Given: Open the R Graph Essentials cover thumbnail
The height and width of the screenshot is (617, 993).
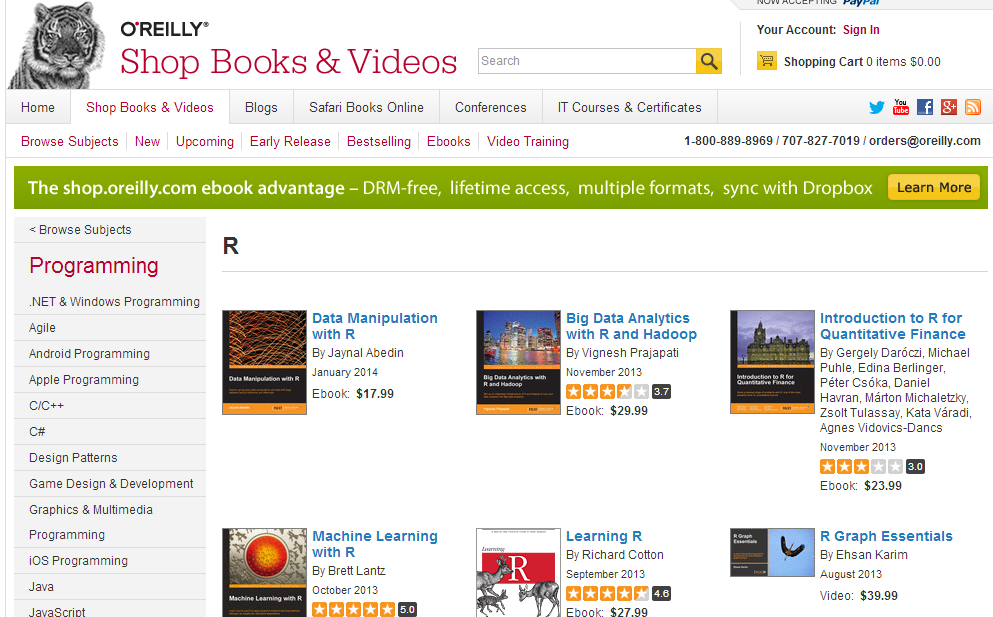Looking at the screenshot, I should [x=772, y=552].
